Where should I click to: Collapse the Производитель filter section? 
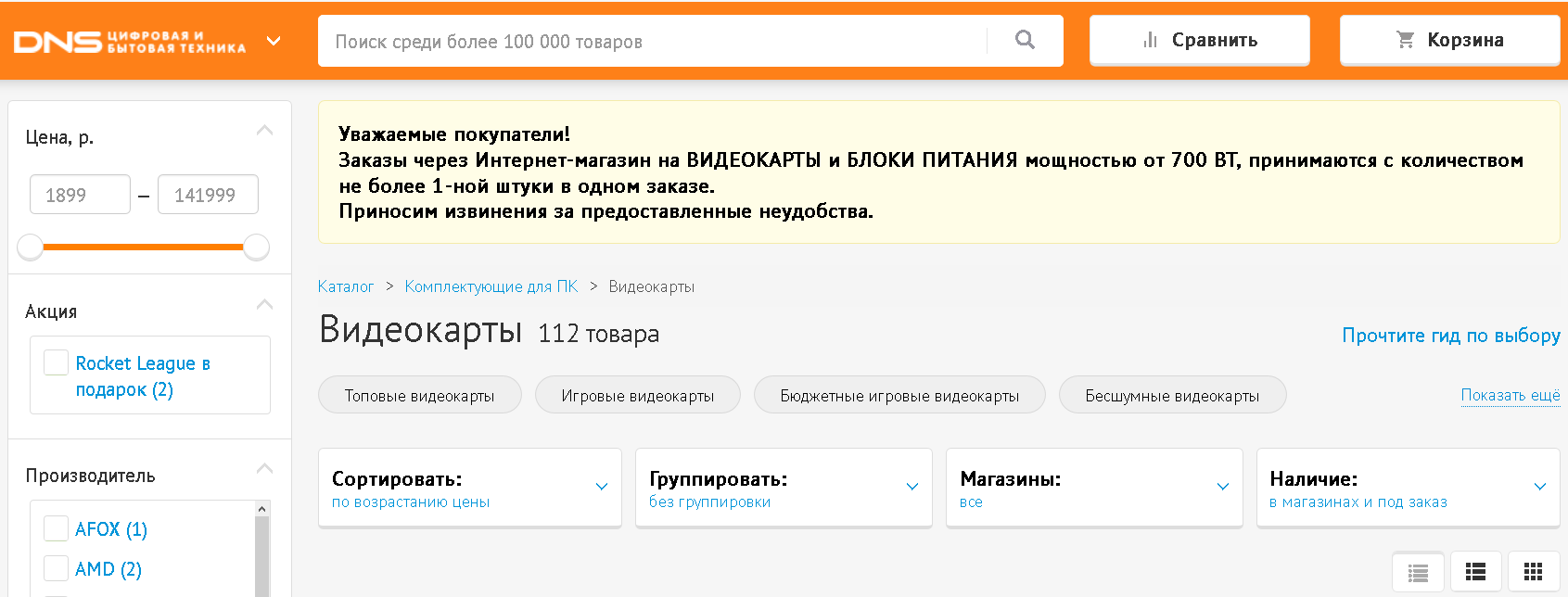point(264,469)
